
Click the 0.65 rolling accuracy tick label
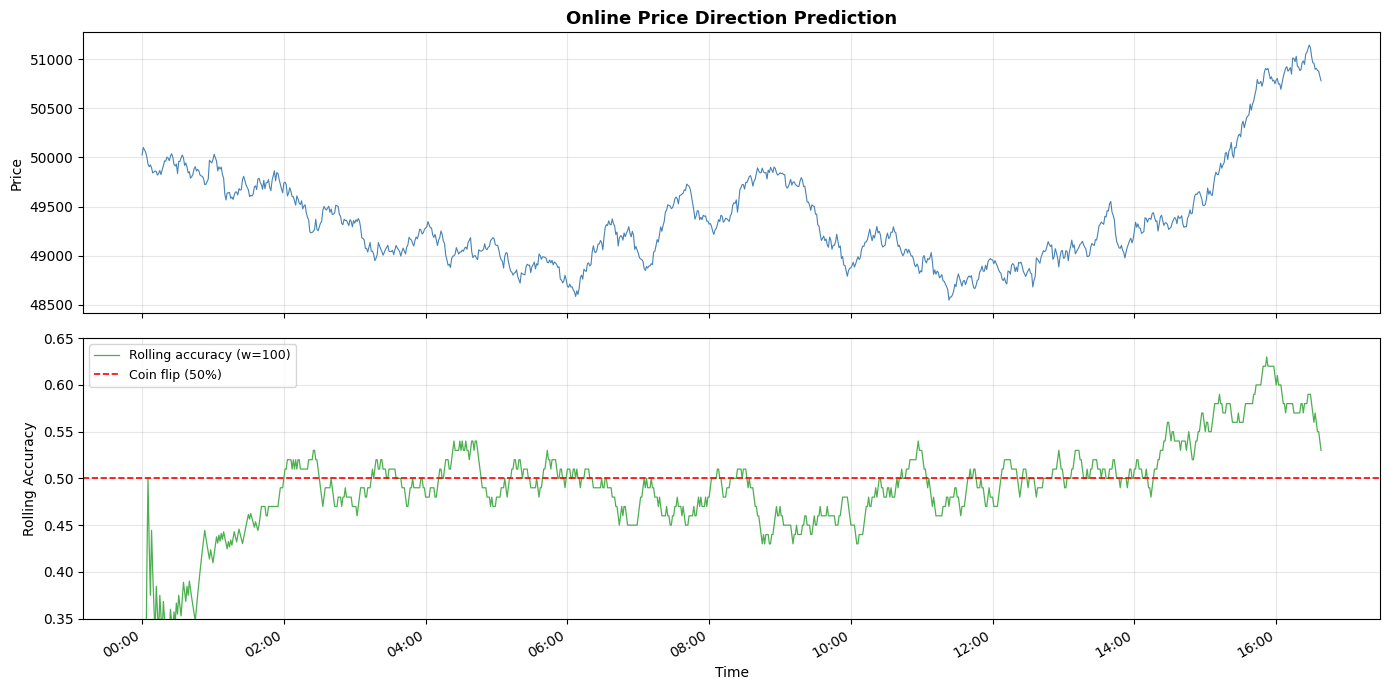pos(59,339)
